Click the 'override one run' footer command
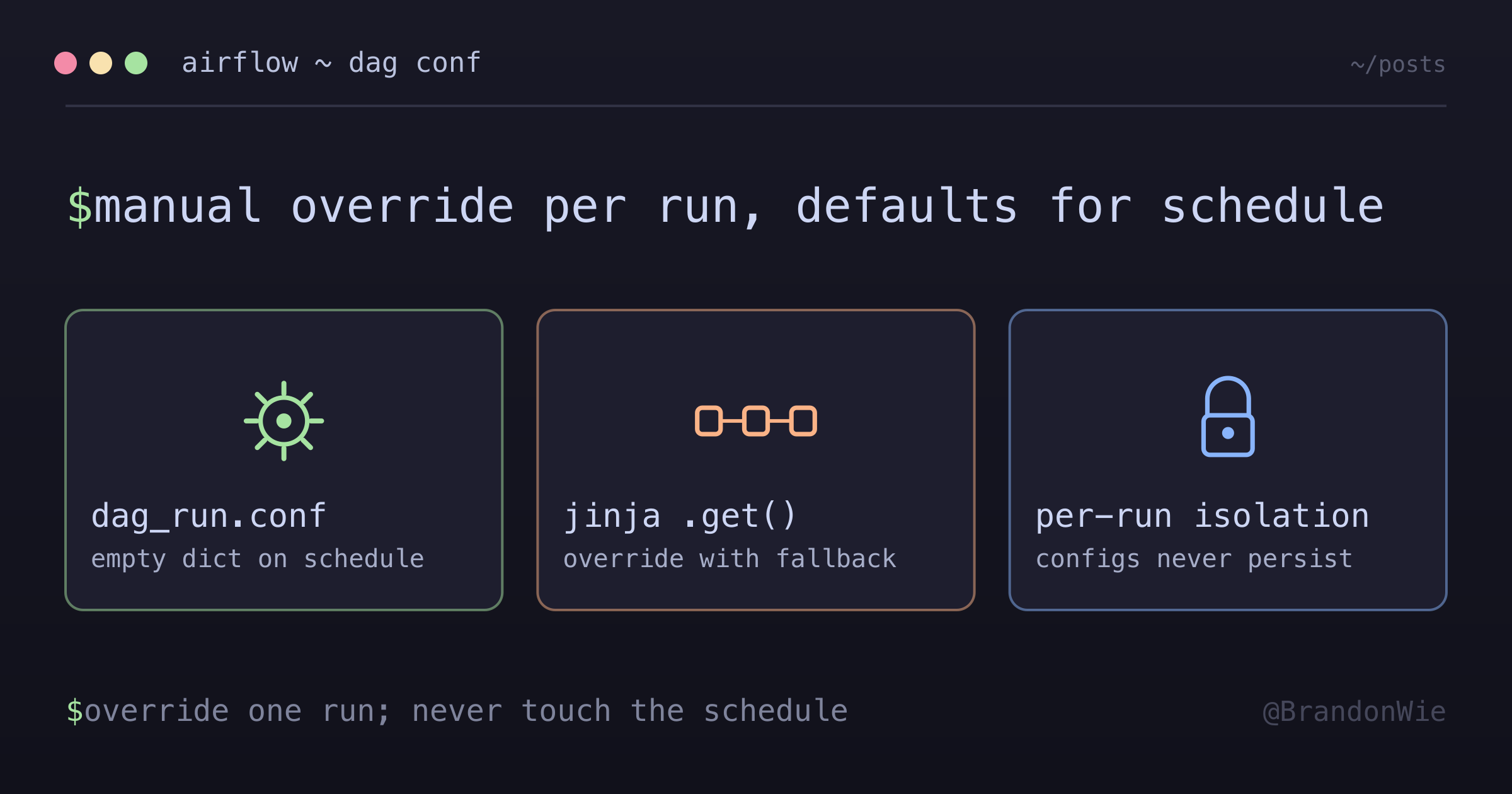Image resolution: width=1512 pixels, height=794 pixels. [x=466, y=711]
